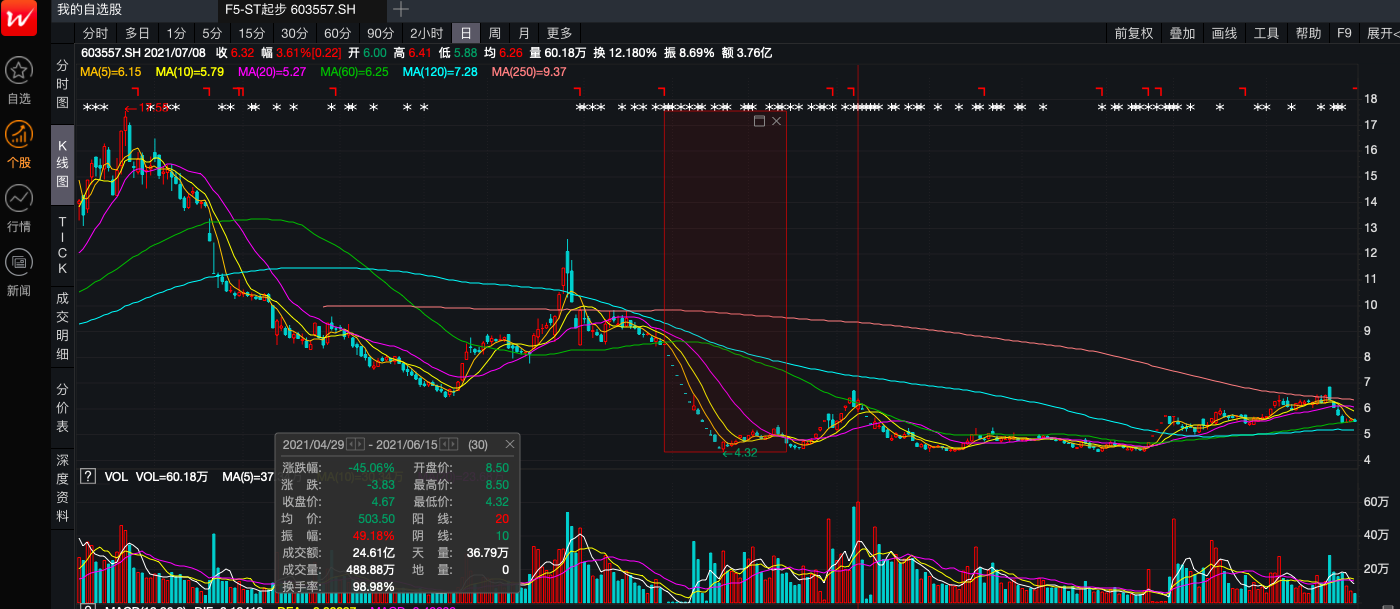
Task: Open the 帮助 help menu
Action: tap(1308, 33)
